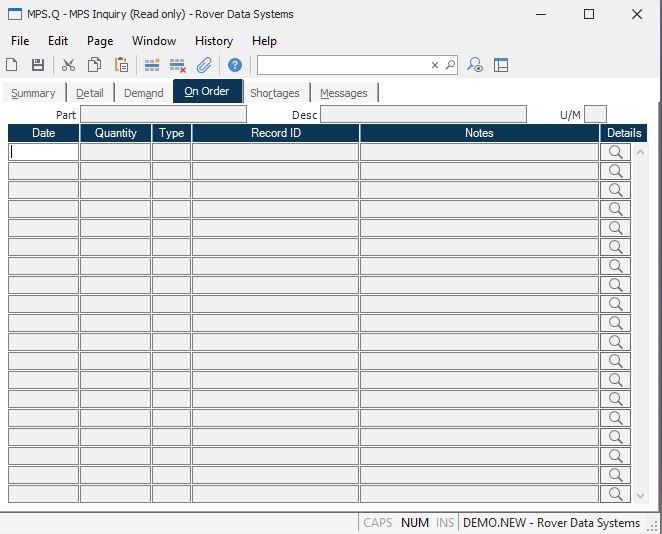Select the Demand tab
This screenshot has height=534, width=662.
click(x=143, y=93)
